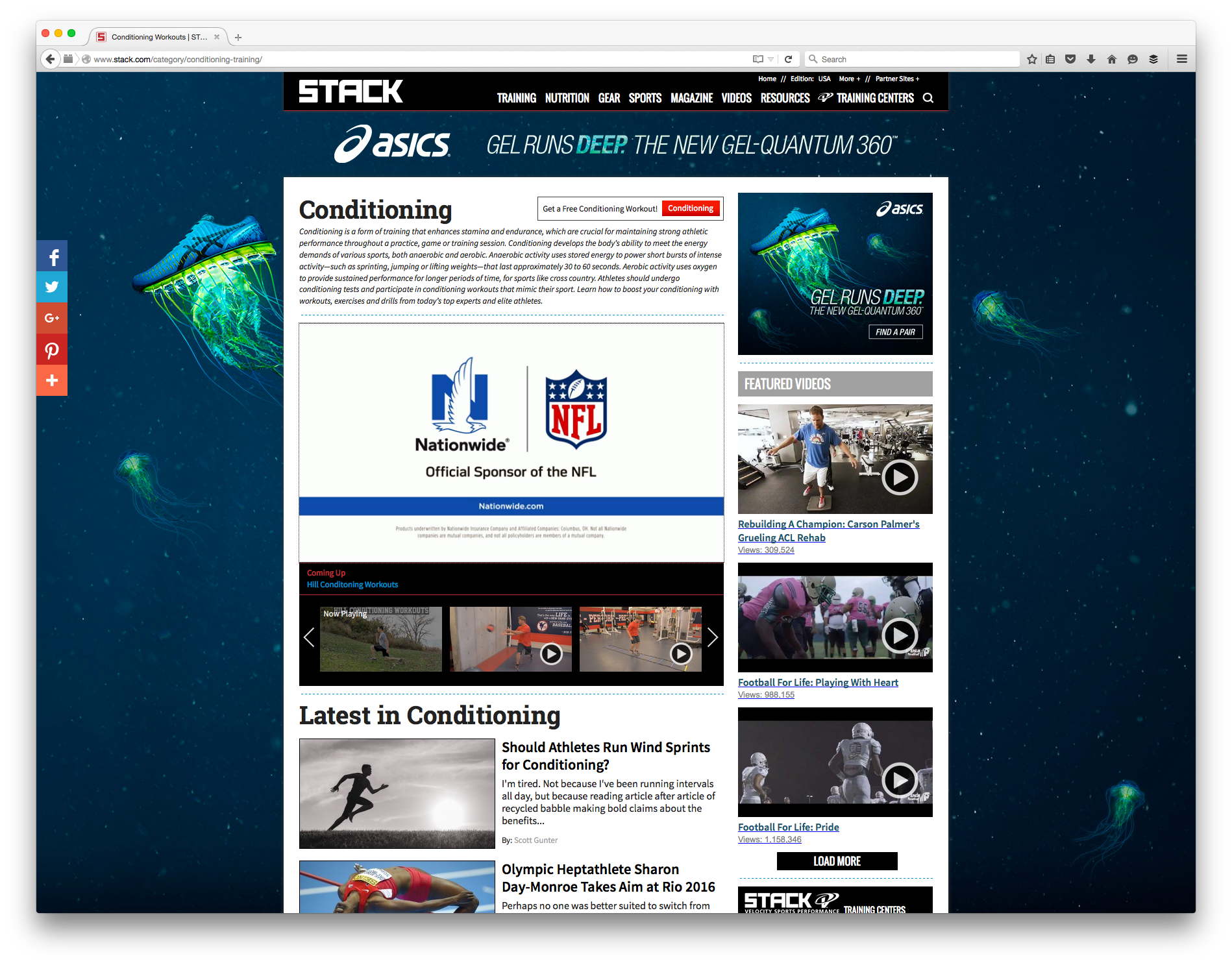Open the RESOURCES nav menu
The image size is (1232, 965).
[785, 98]
